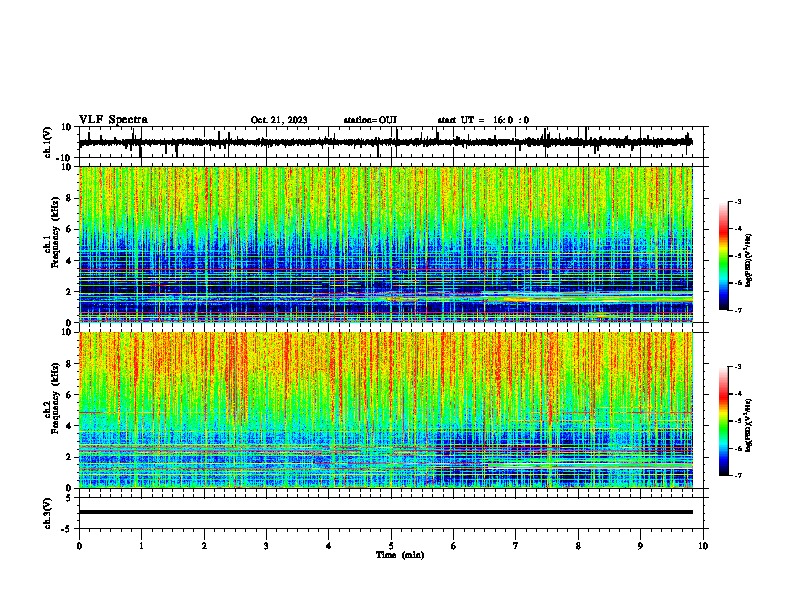The width and height of the screenshot is (792, 612).
Task: Click the "ch.3(V)" axis label
Action: pos(48,513)
